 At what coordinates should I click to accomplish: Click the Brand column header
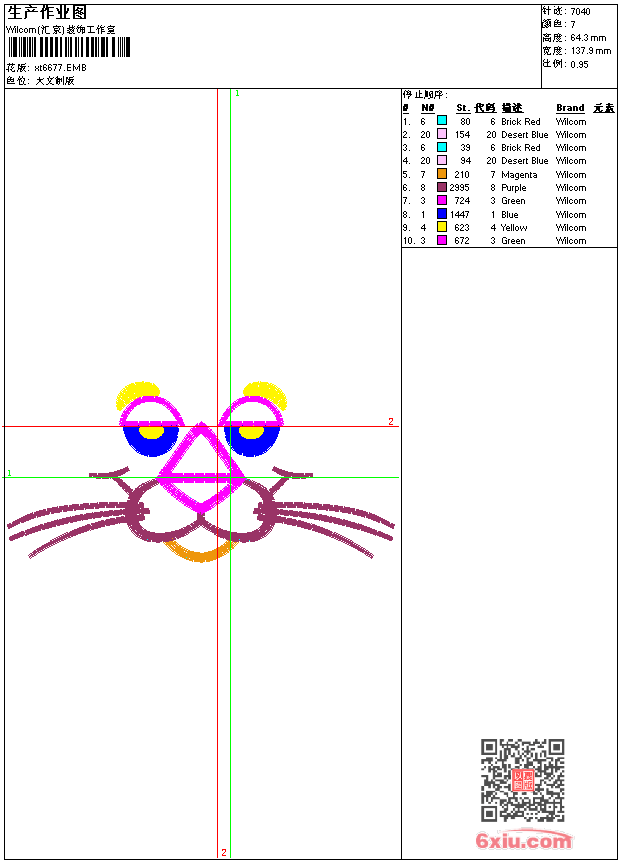point(570,108)
